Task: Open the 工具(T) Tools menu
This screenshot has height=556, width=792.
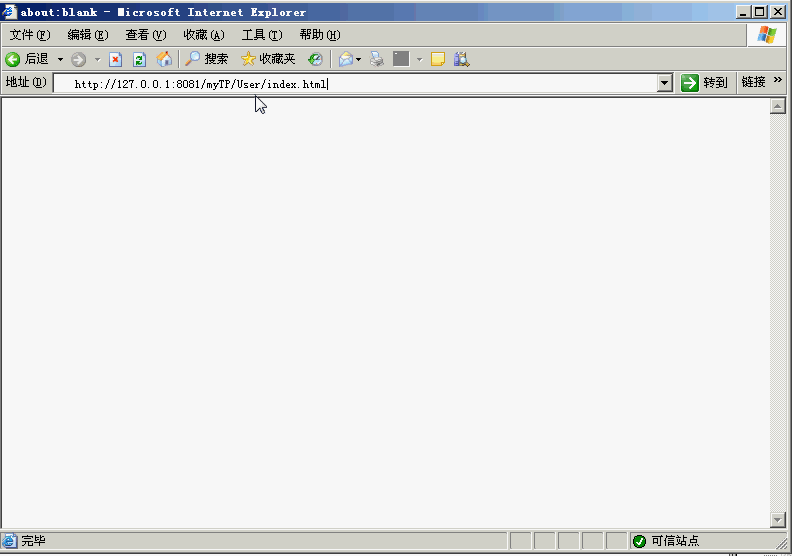Action: point(262,35)
